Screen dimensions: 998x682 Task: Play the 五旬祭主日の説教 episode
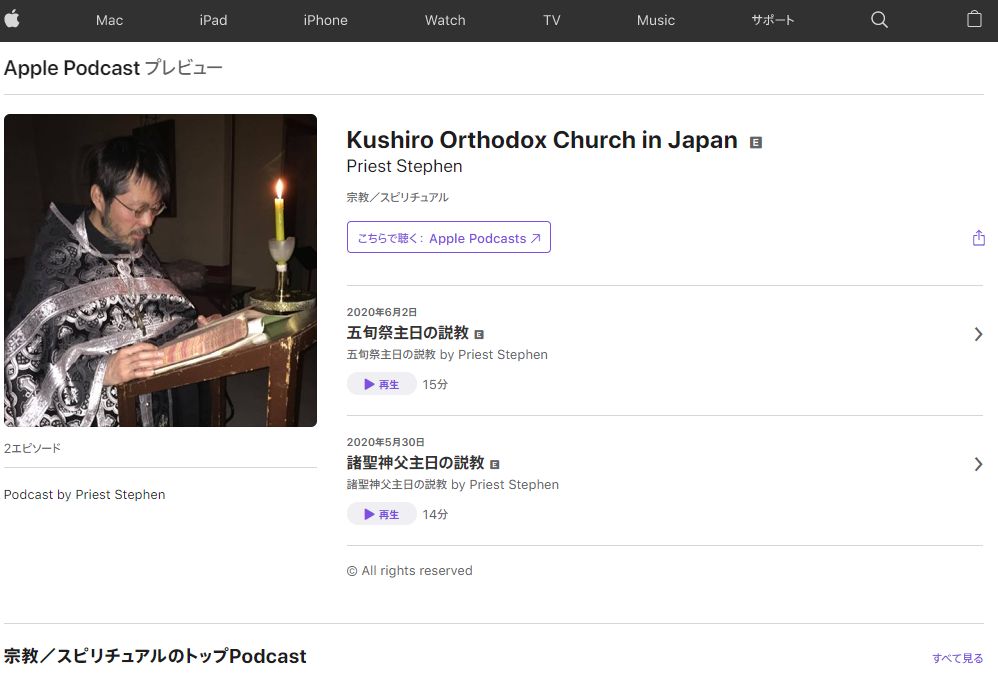coord(381,384)
